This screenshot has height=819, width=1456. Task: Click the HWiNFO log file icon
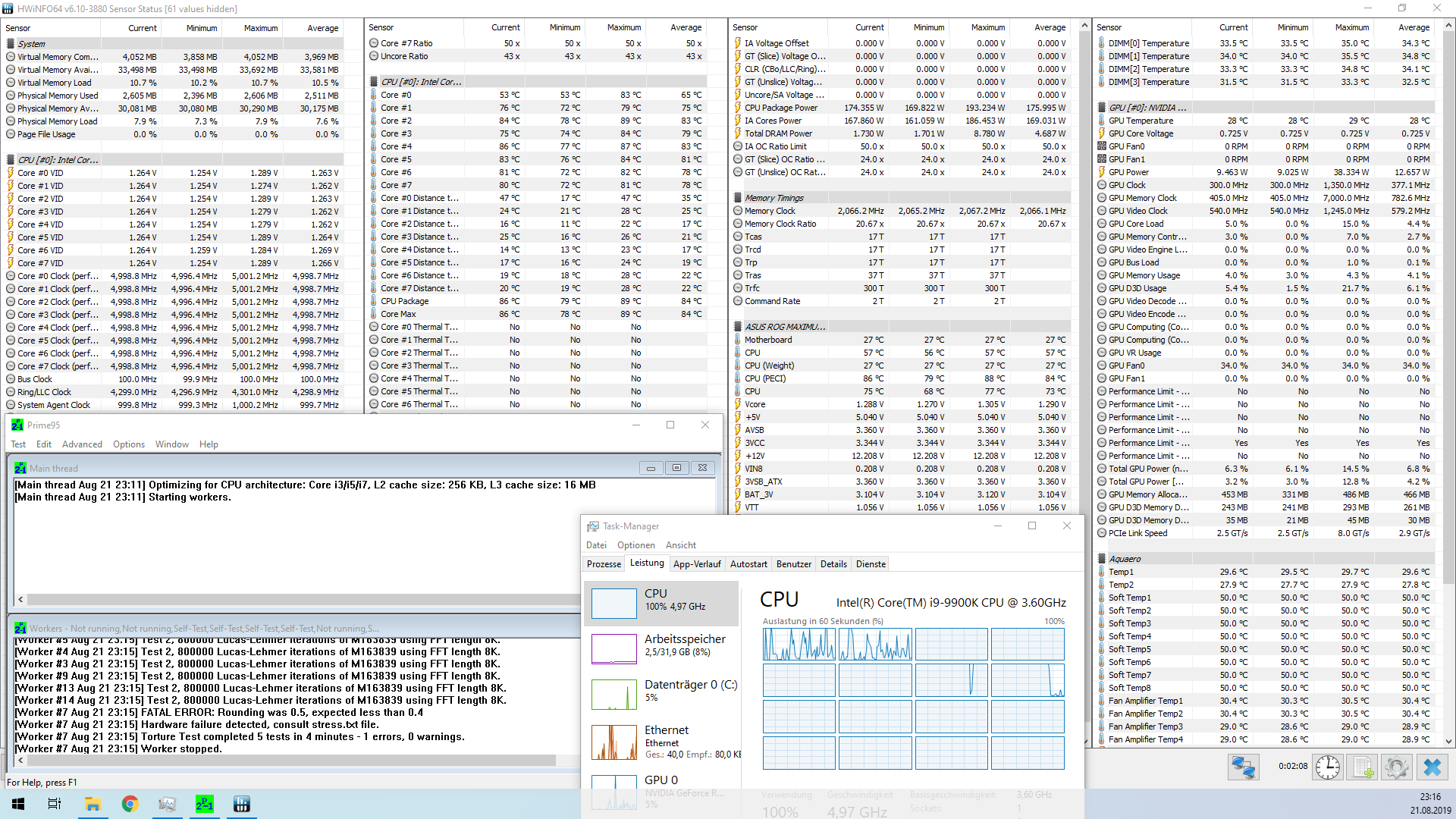[x=1363, y=767]
